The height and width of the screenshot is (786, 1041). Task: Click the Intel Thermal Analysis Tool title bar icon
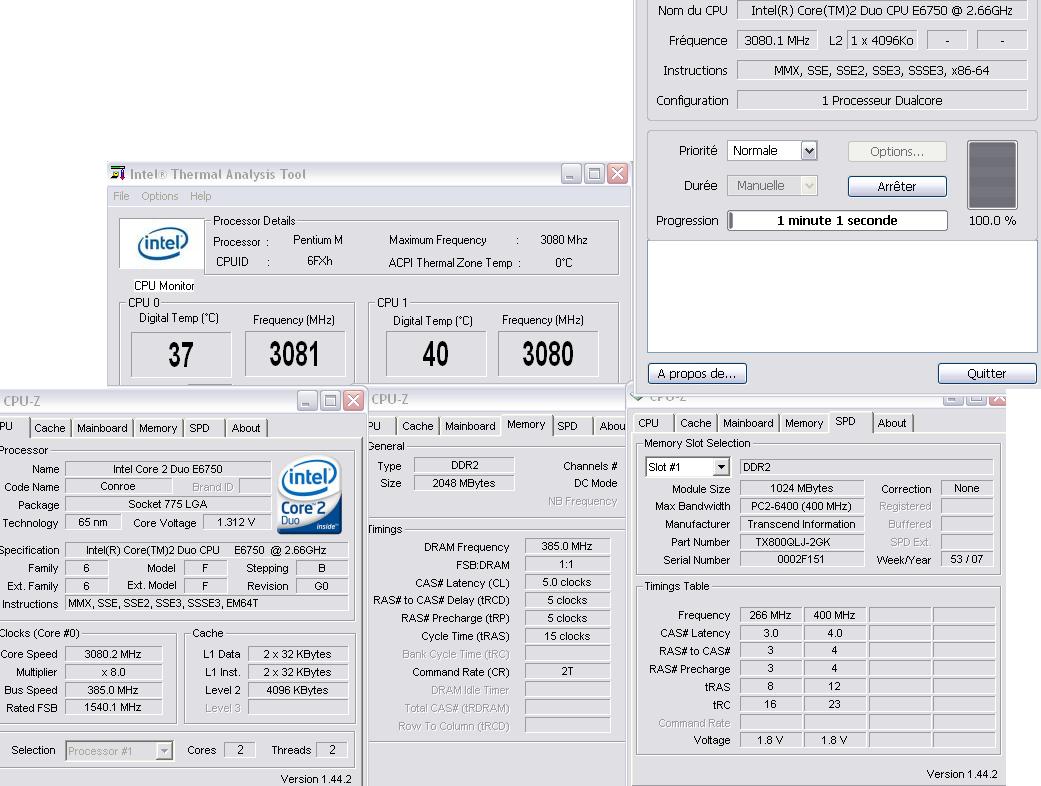pyautogui.click(x=118, y=173)
